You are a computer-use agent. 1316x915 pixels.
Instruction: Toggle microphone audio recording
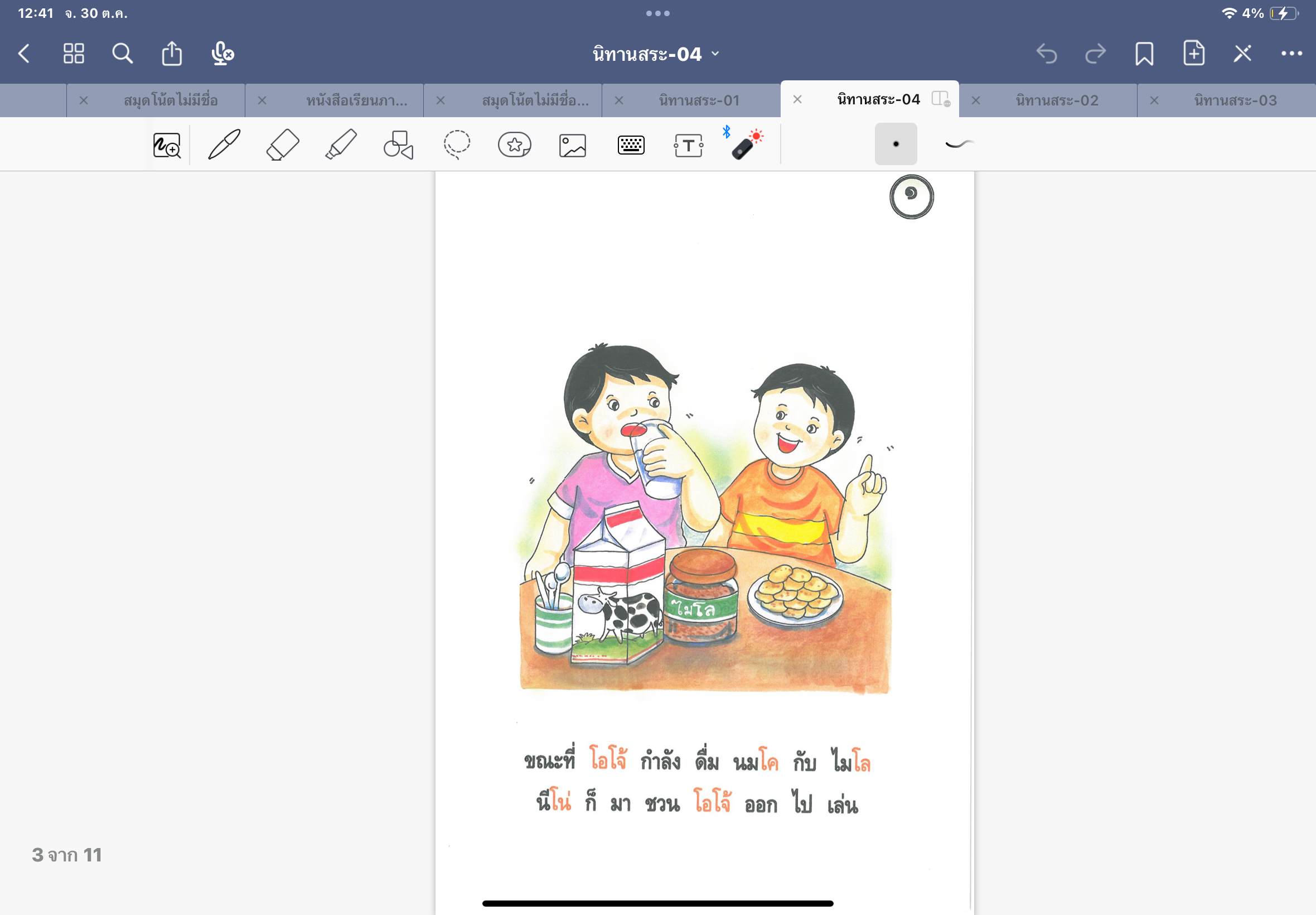click(x=222, y=54)
